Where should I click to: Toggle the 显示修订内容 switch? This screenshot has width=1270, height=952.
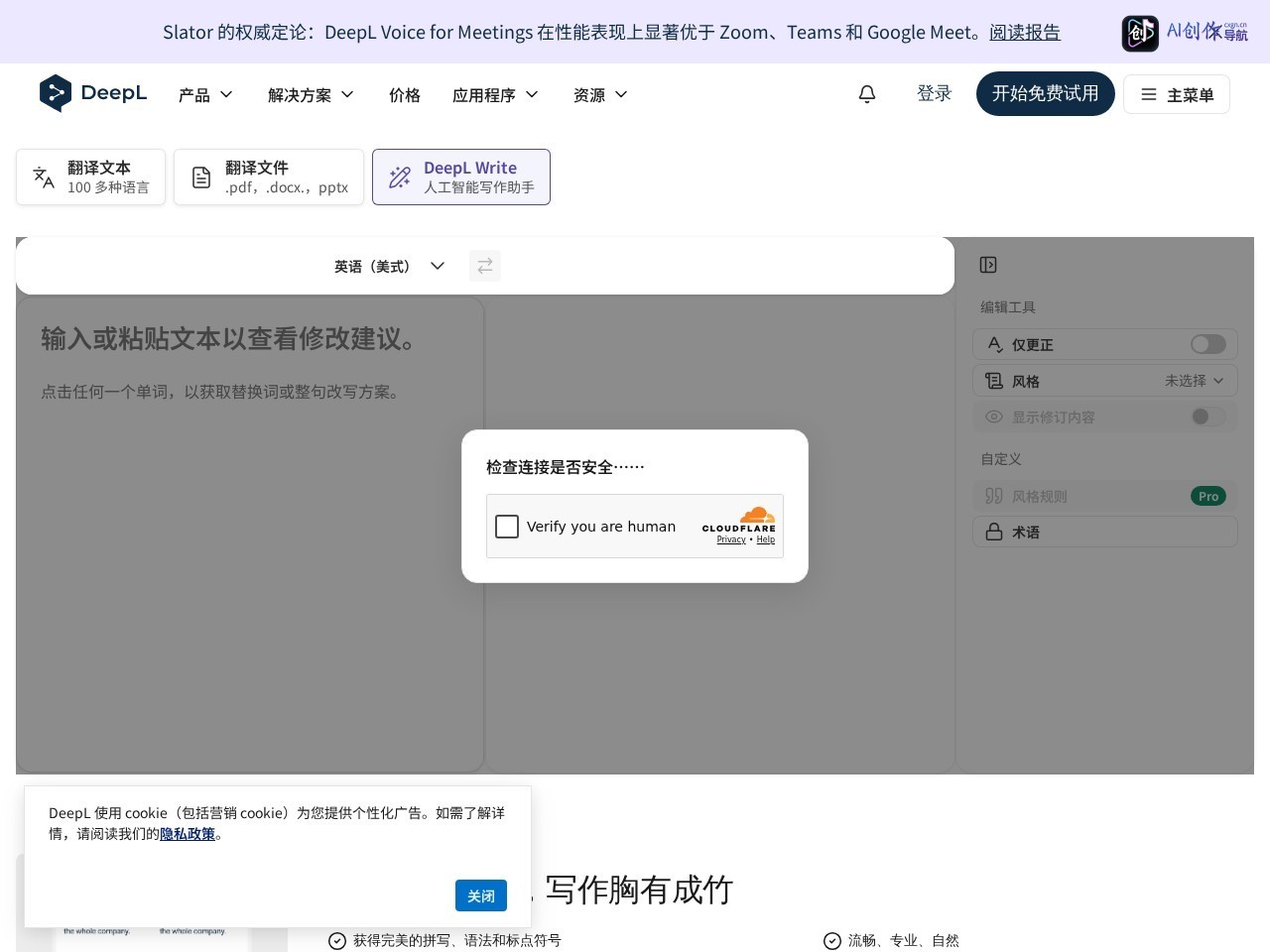(1208, 416)
